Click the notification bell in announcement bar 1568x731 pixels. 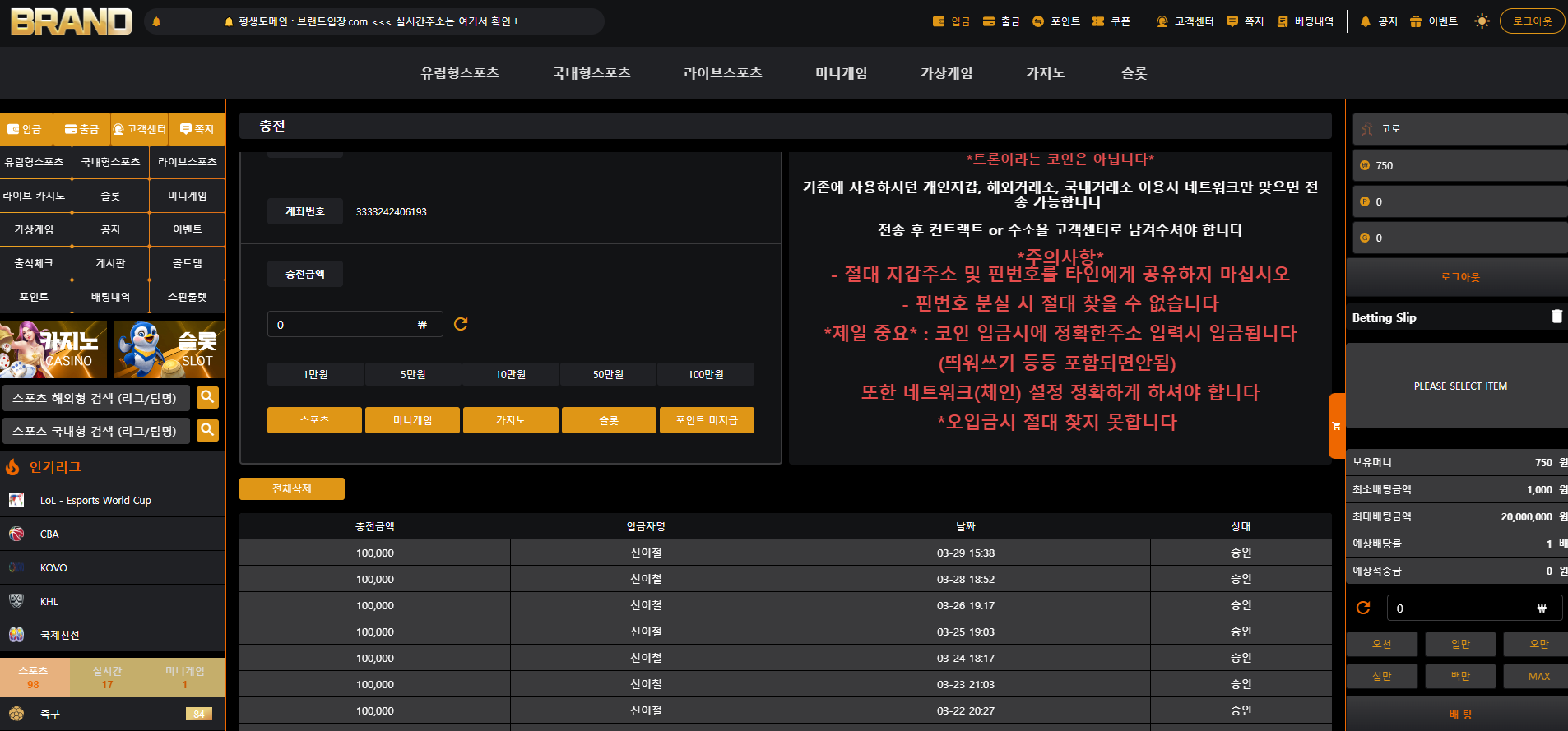pos(156,21)
